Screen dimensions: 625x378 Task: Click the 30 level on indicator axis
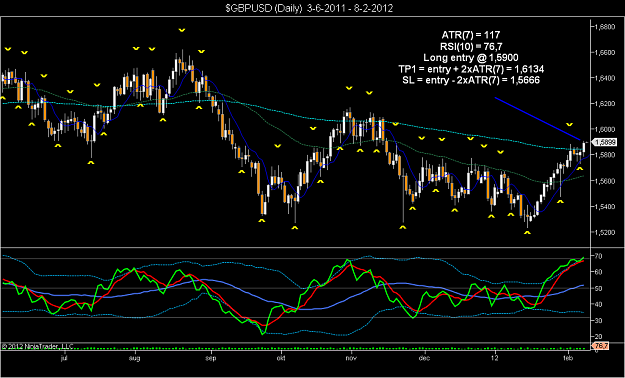click(598, 321)
